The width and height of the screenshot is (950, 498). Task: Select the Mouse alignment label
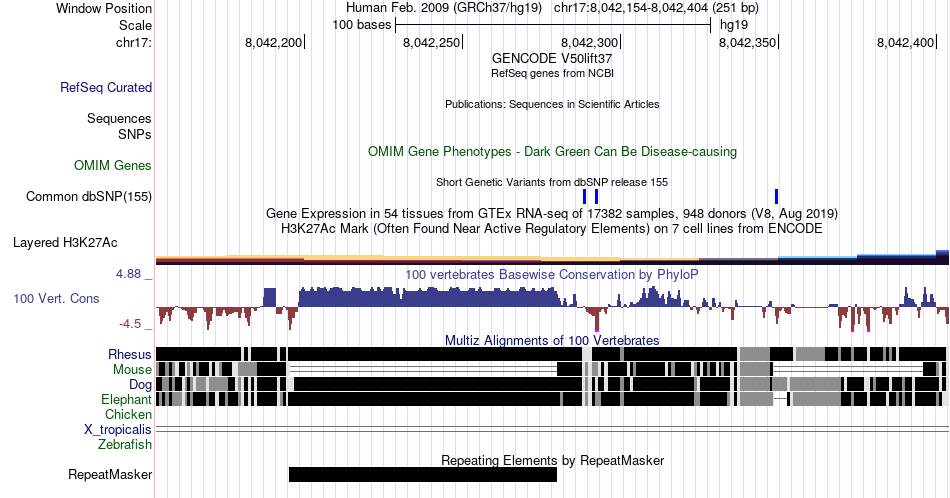coord(132,370)
